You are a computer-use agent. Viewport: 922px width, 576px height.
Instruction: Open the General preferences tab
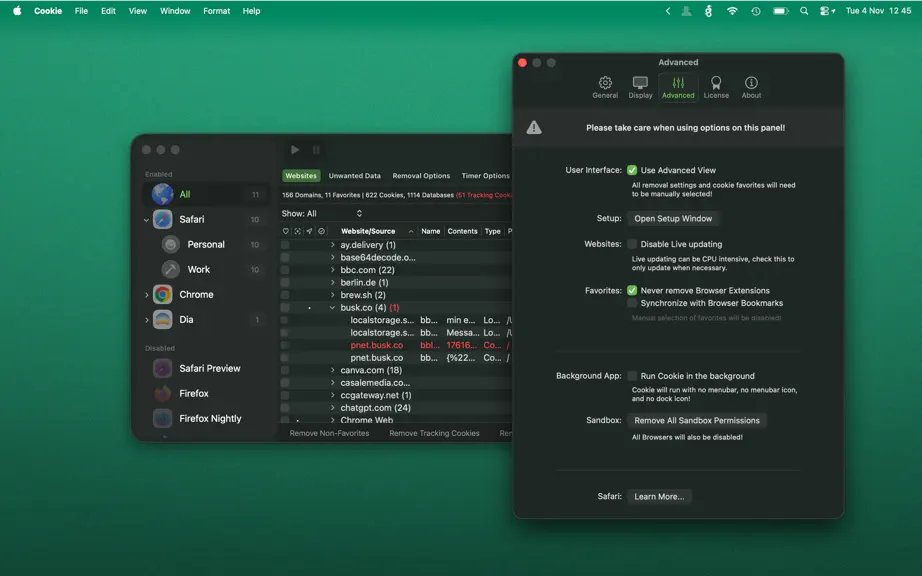click(x=604, y=87)
